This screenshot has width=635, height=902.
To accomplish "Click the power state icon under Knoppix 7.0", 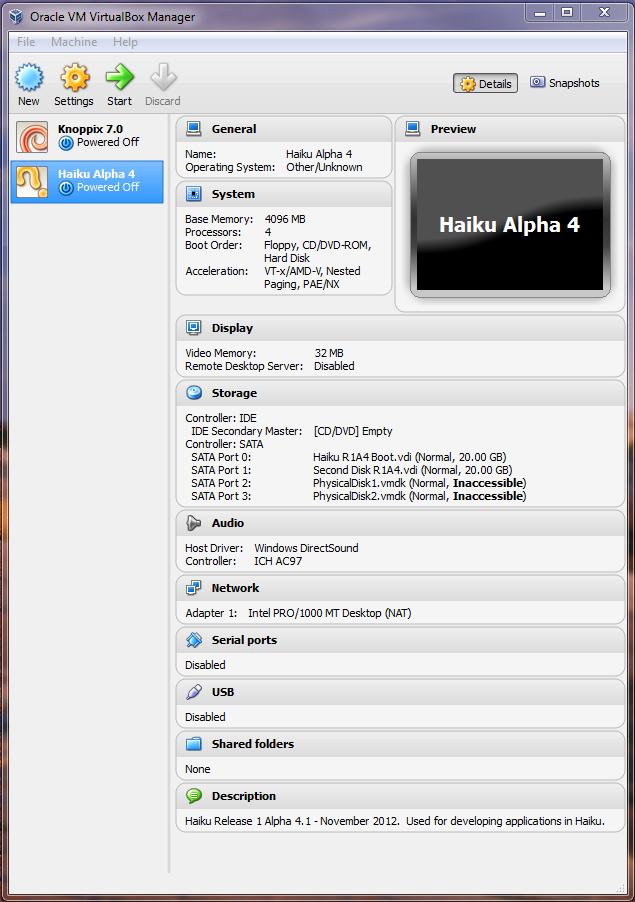I will 66,143.
